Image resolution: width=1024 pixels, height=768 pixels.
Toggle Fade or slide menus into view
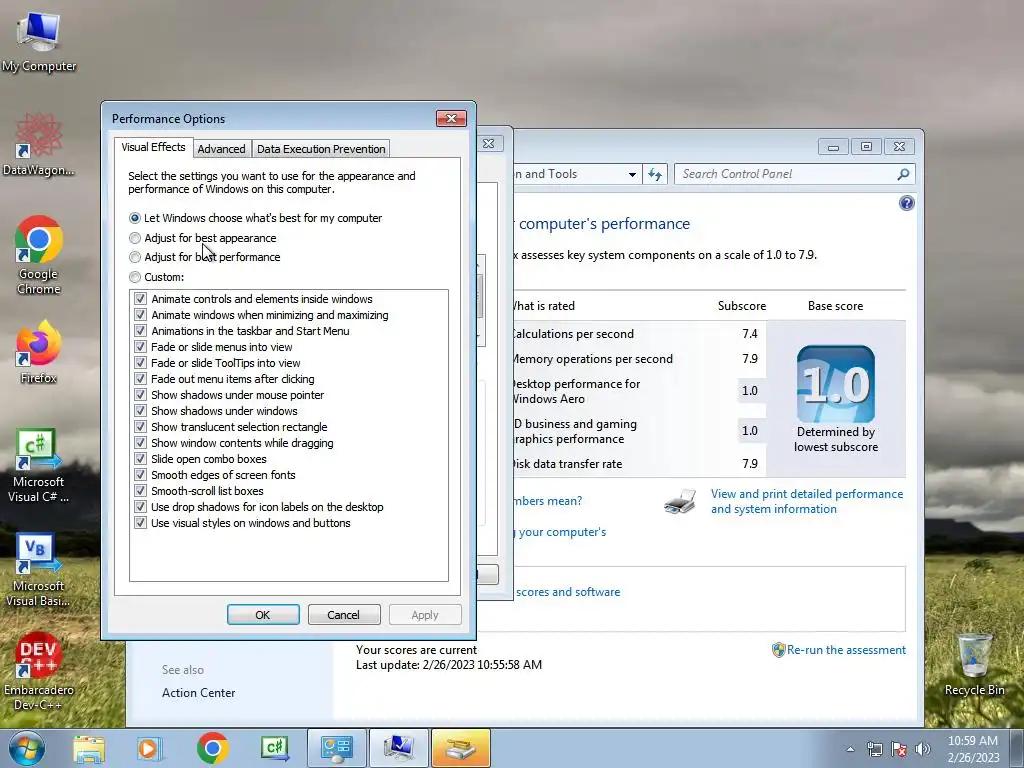click(140, 347)
